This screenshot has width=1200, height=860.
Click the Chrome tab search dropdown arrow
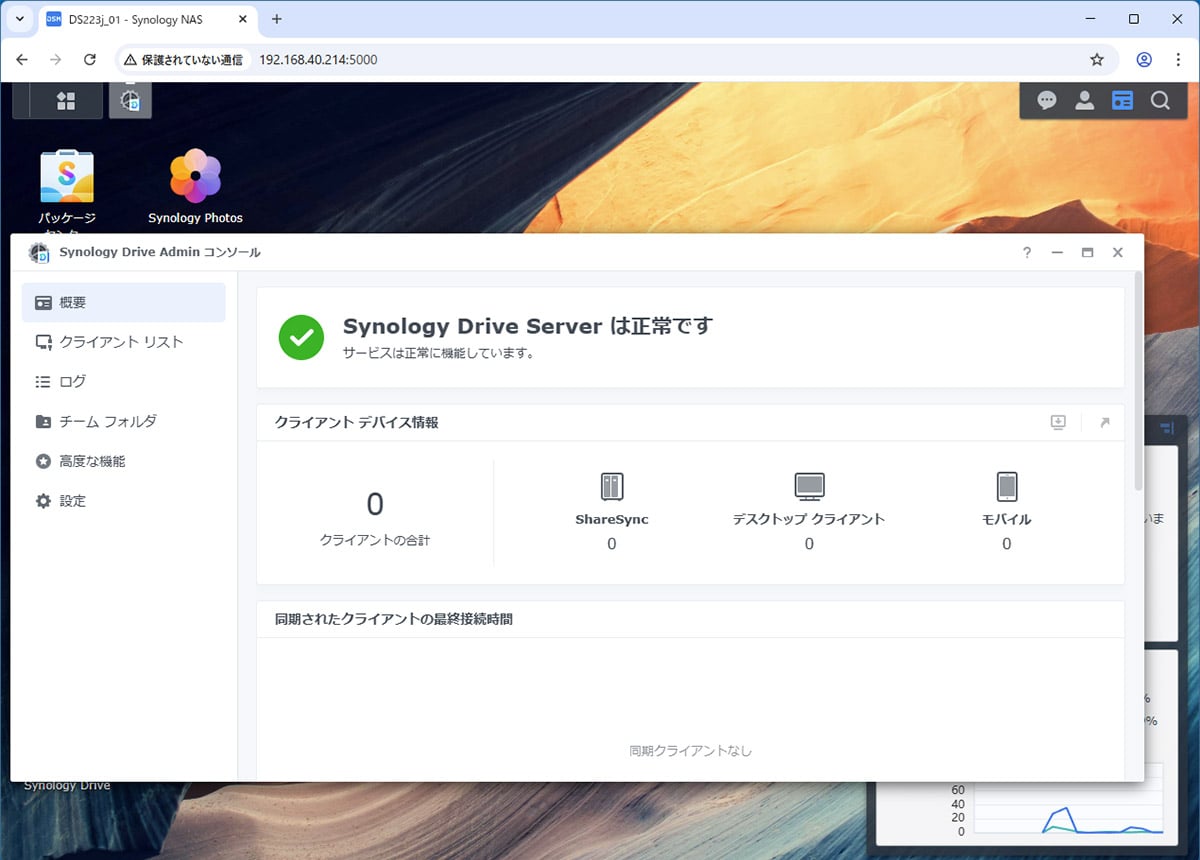click(x=19, y=19)
